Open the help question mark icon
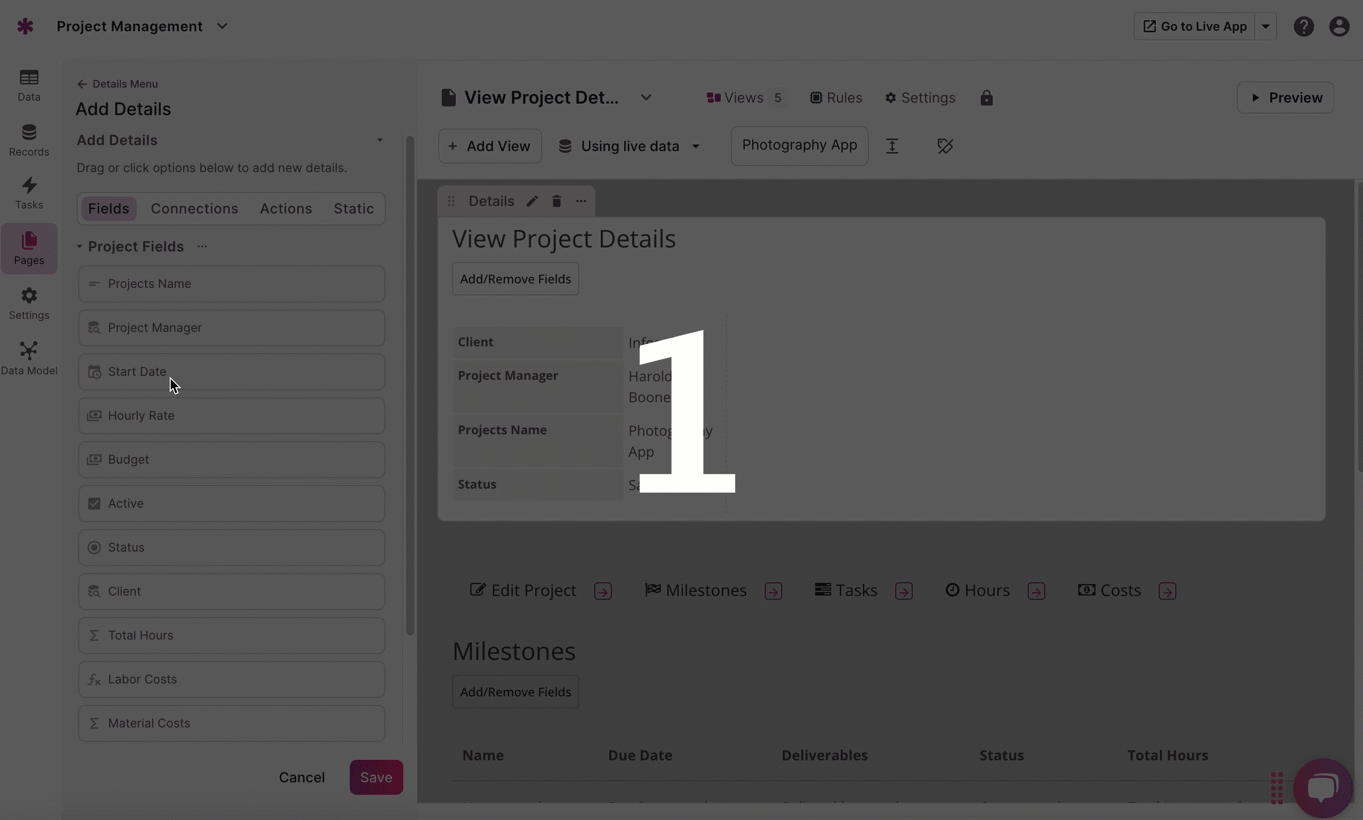Image resolution: width=1363 pixels, height=820 pixels. pyautogui.click(x=1303, y=27)
